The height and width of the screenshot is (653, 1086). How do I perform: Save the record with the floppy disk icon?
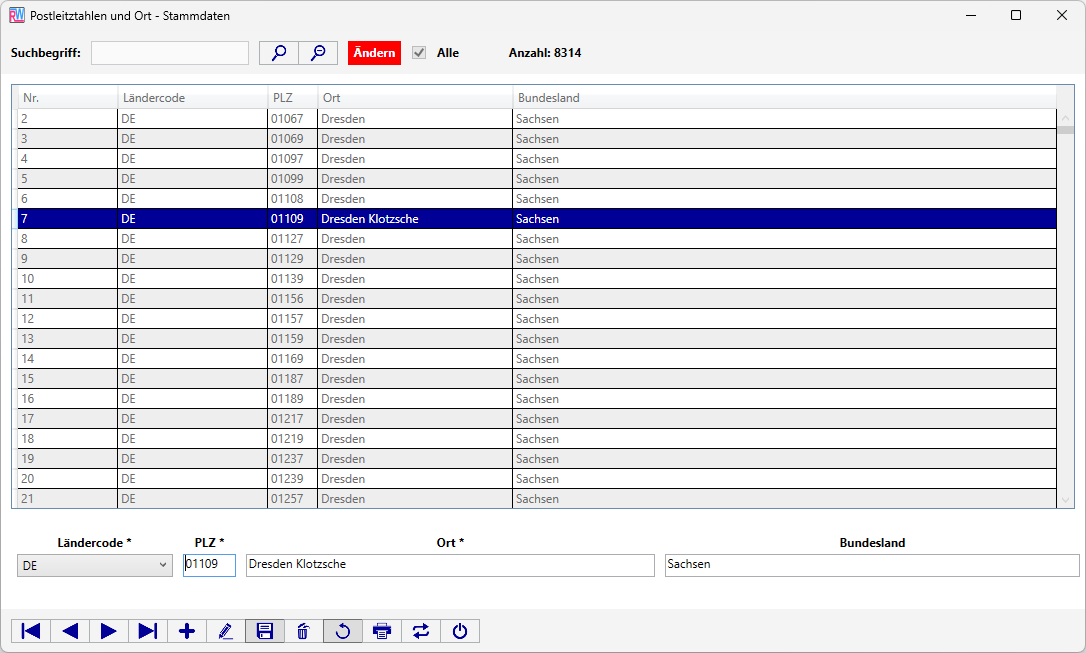[265, 631]
